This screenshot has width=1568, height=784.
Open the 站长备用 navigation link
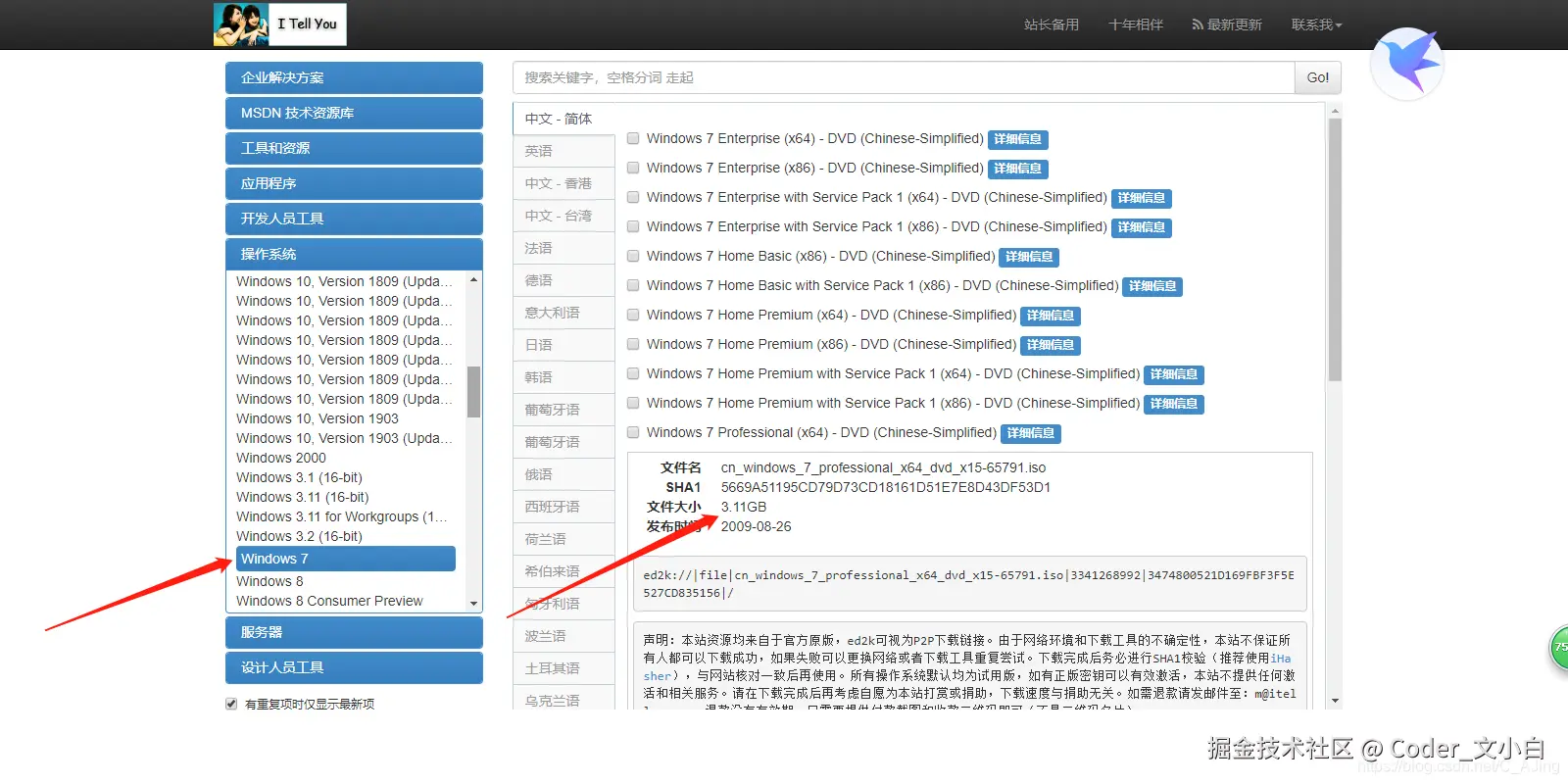(x=1052, y=24)
